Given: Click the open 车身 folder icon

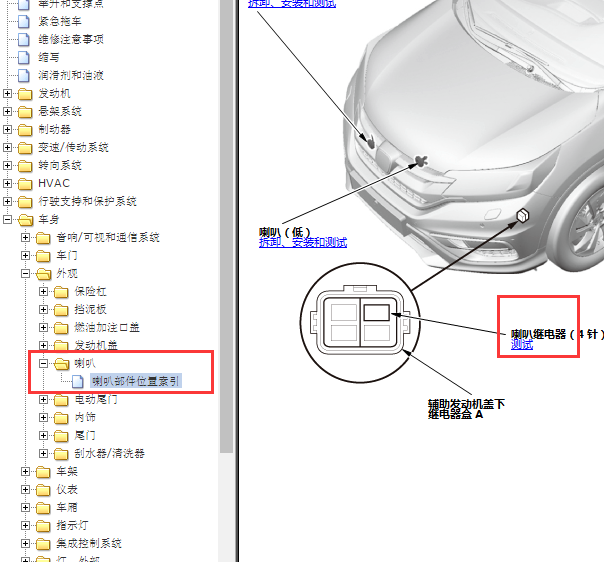Looking at the screenshot, I should 26,220.
